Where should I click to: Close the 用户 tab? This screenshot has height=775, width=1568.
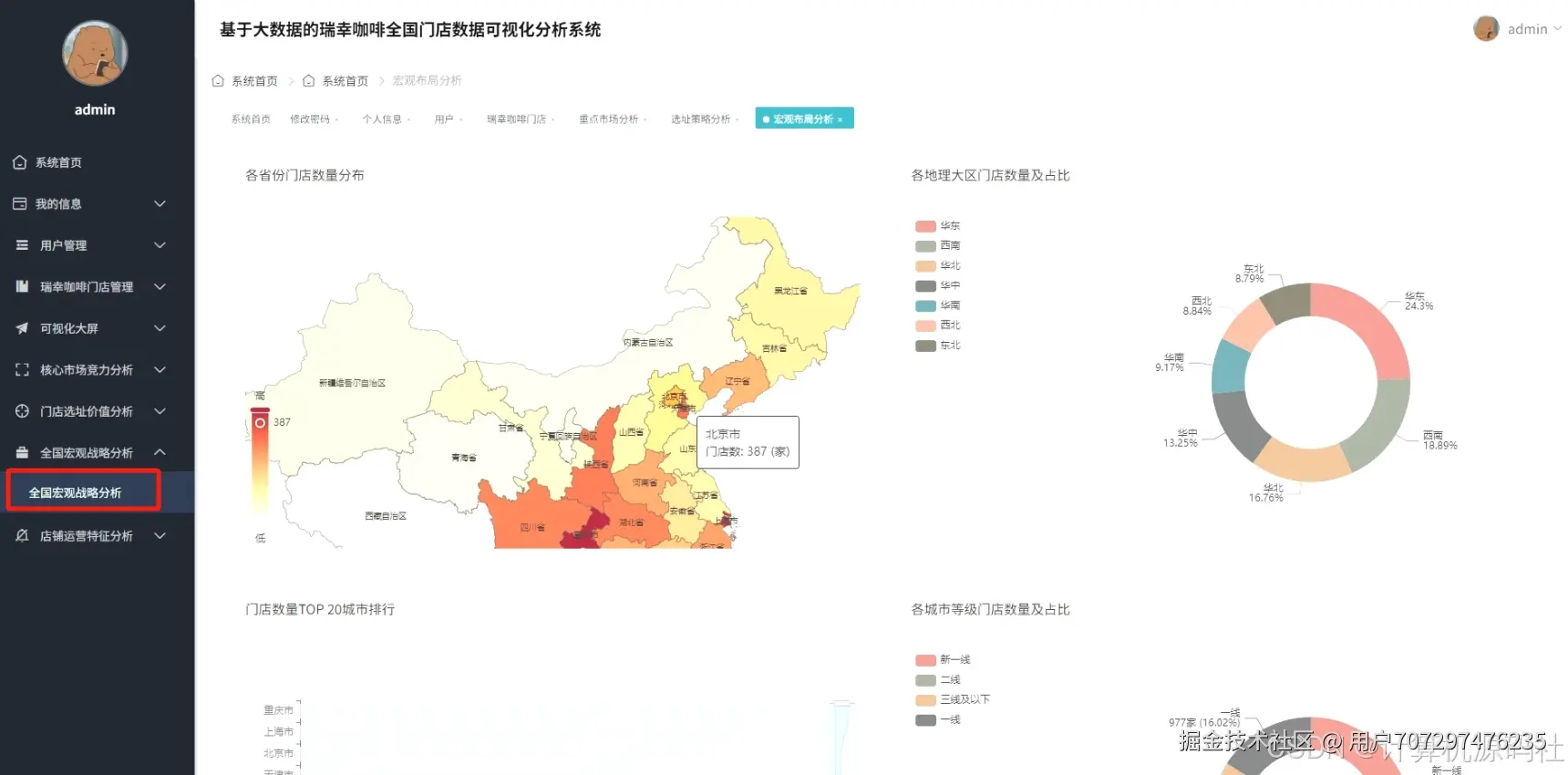pyautogui.click(x=460, y=119)
